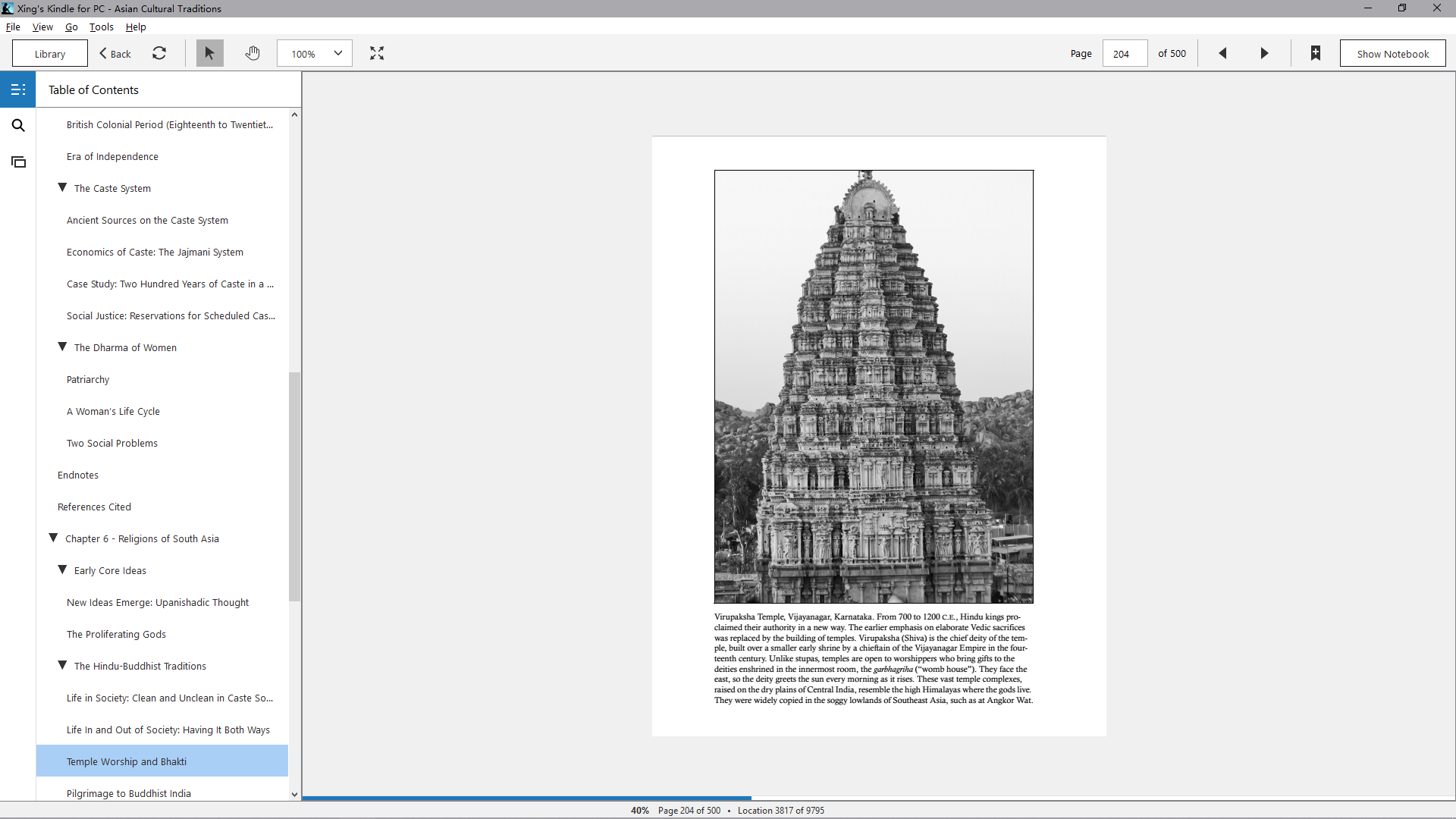The image size is (1456, 819).
Task: Open the File menu
Action: pos(13,27)
